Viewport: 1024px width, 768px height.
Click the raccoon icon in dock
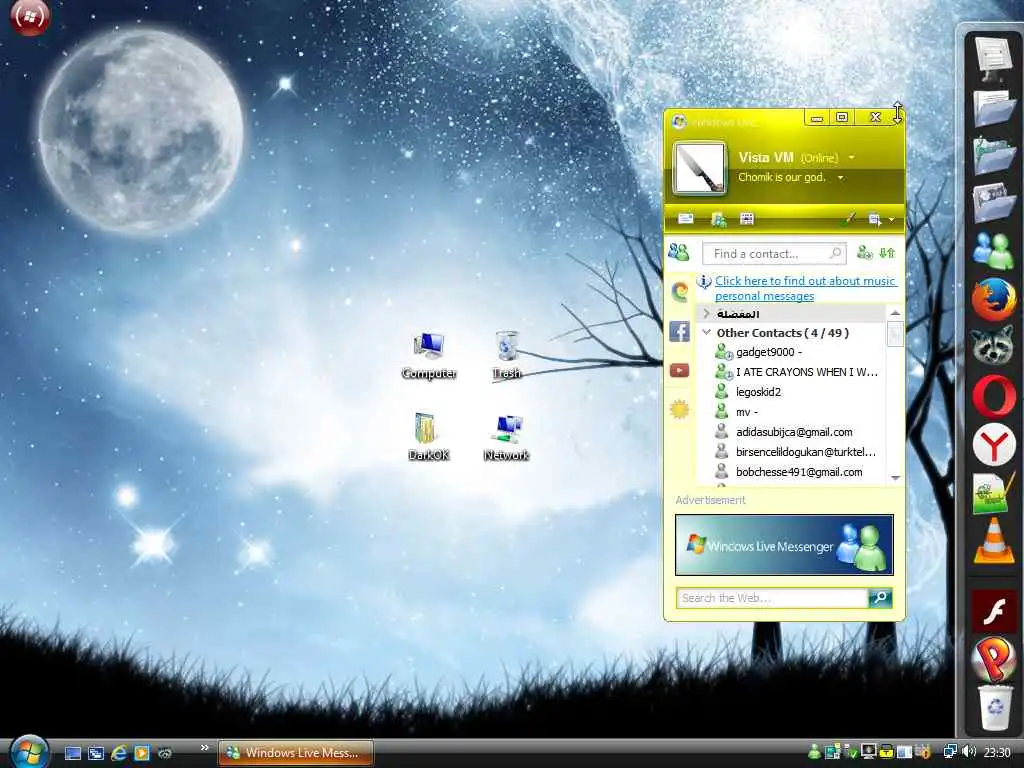click(x=993, y=347)
